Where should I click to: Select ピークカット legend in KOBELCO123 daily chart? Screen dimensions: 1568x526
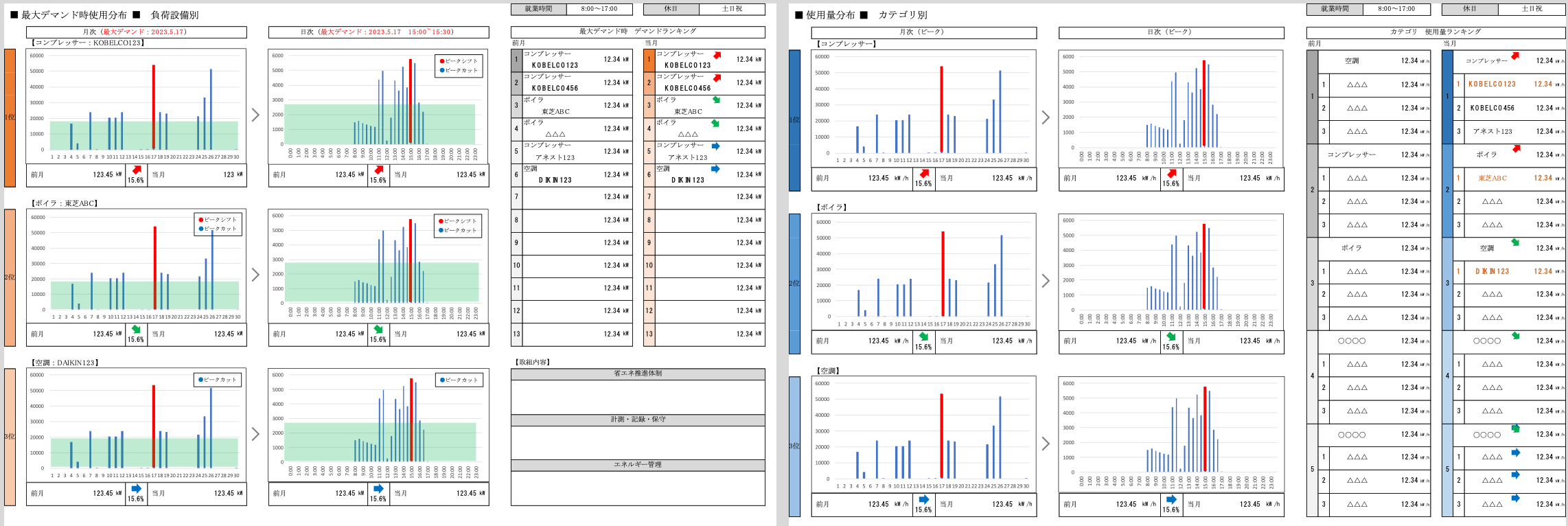[459, 70]
